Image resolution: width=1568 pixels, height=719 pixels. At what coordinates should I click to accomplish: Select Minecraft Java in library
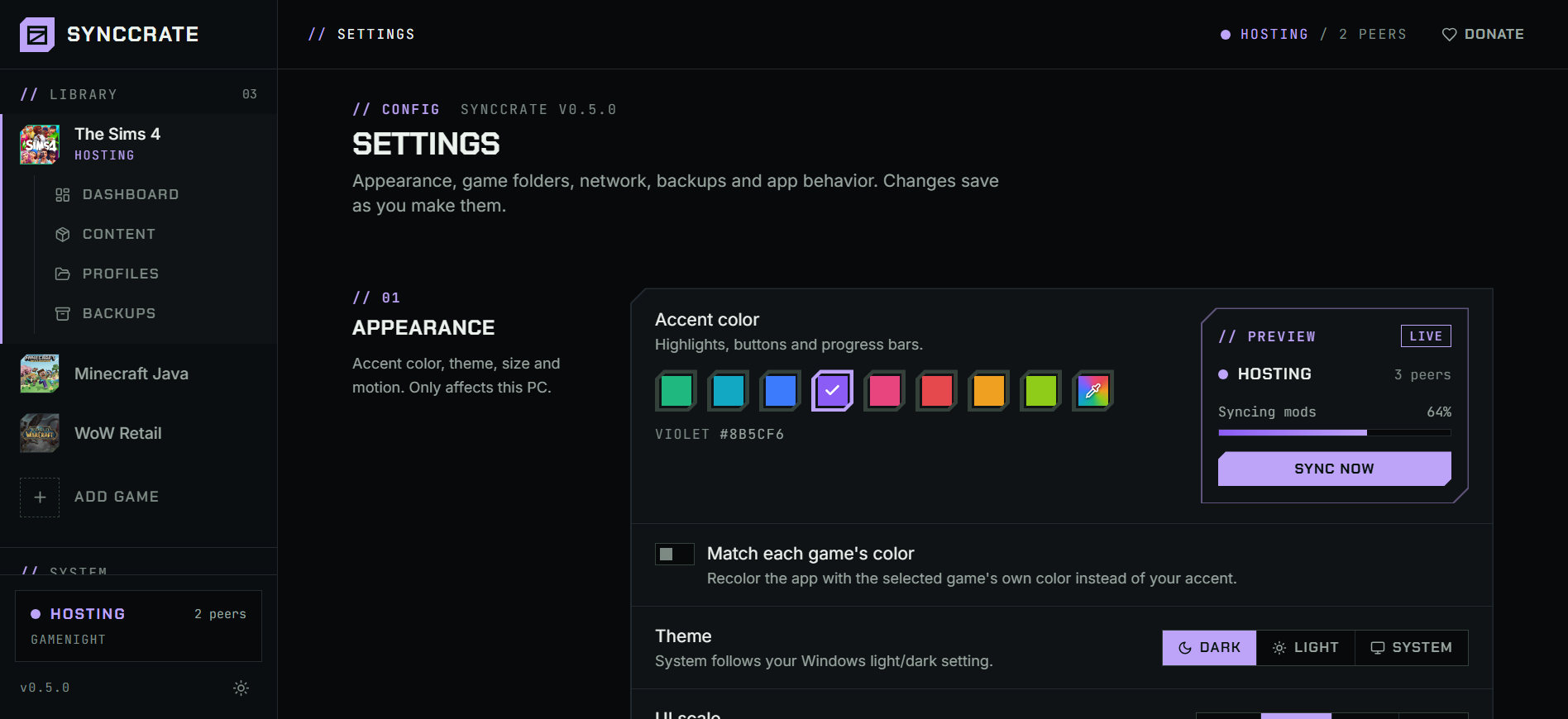(139, 374)
